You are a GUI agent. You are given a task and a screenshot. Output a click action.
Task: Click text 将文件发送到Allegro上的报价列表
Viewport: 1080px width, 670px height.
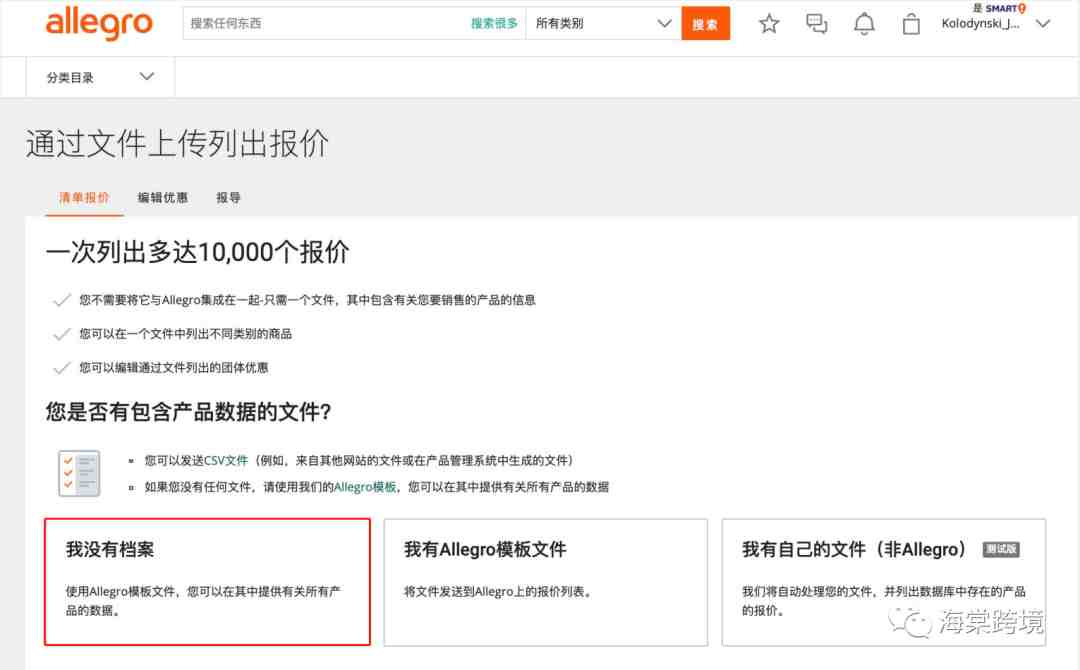point(497,592)
